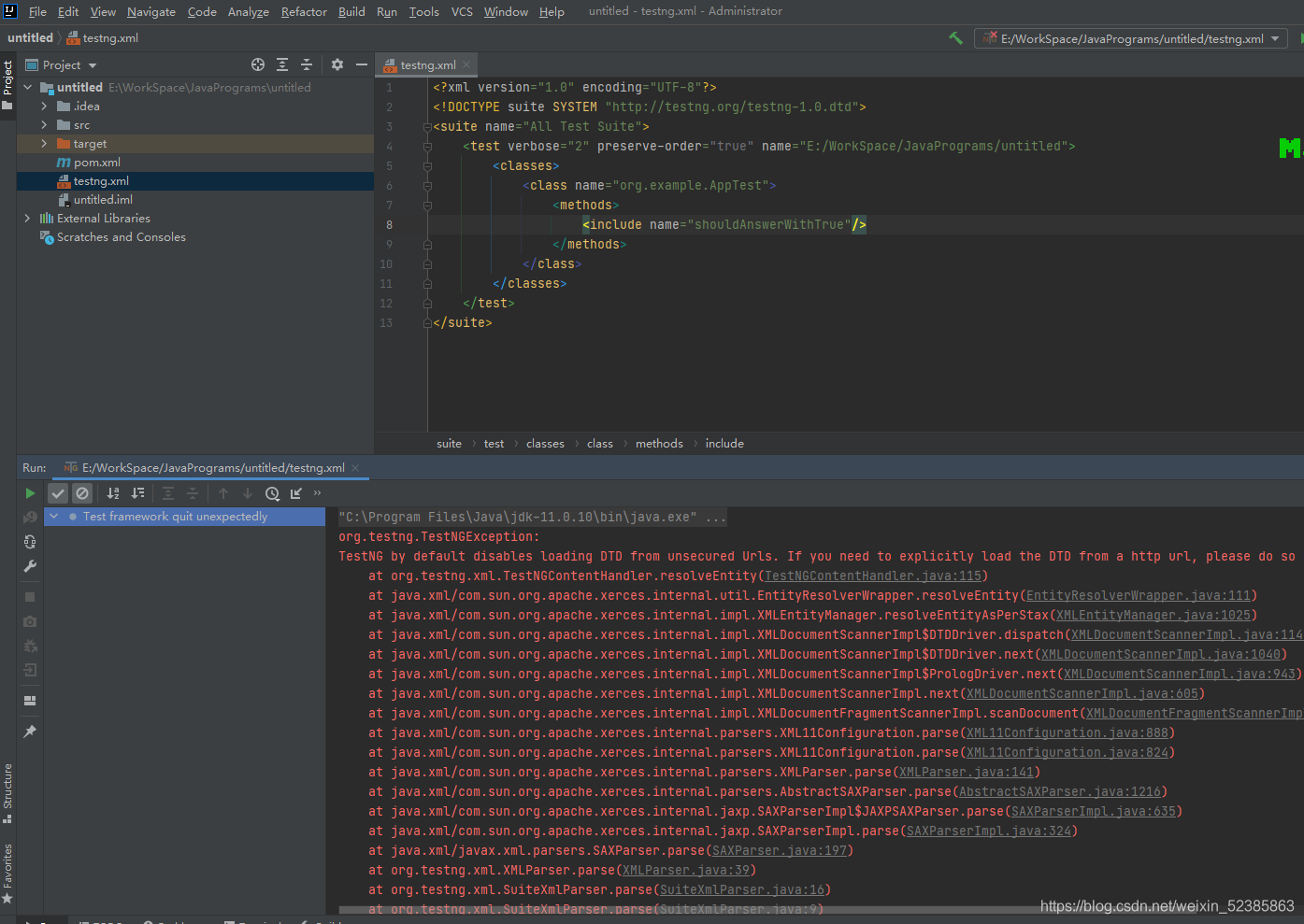The image size is (1304, 924).
Task: Click Expand All in Project panel header
Action: pyautogui.click(x=282, y=64)
